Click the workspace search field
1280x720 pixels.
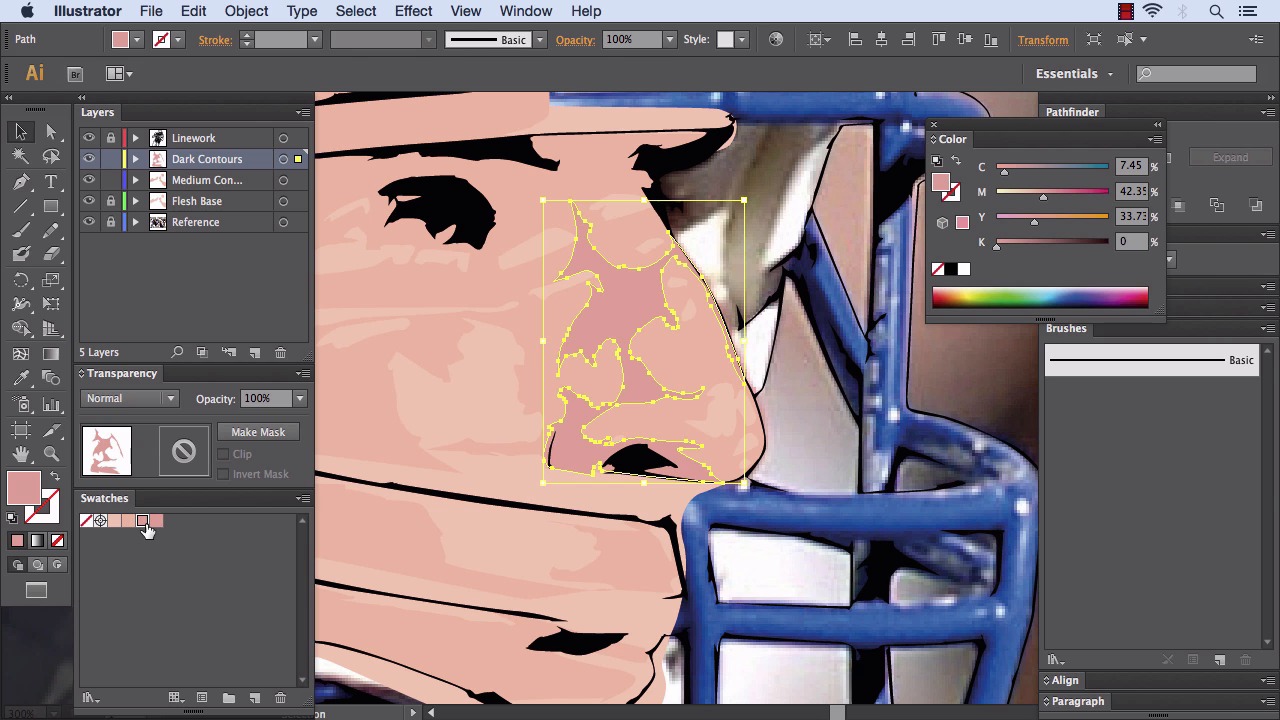pos(1197,74)
